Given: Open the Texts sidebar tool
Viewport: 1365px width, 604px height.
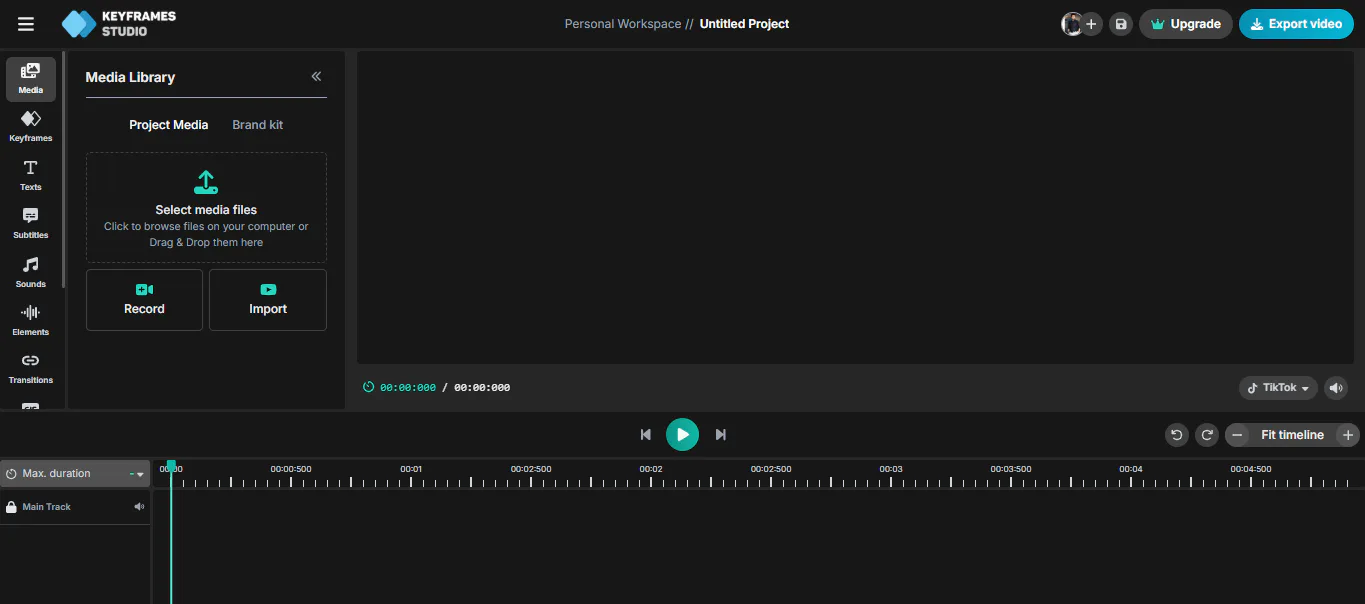Looking at the screenshot, I should (31, 175).
